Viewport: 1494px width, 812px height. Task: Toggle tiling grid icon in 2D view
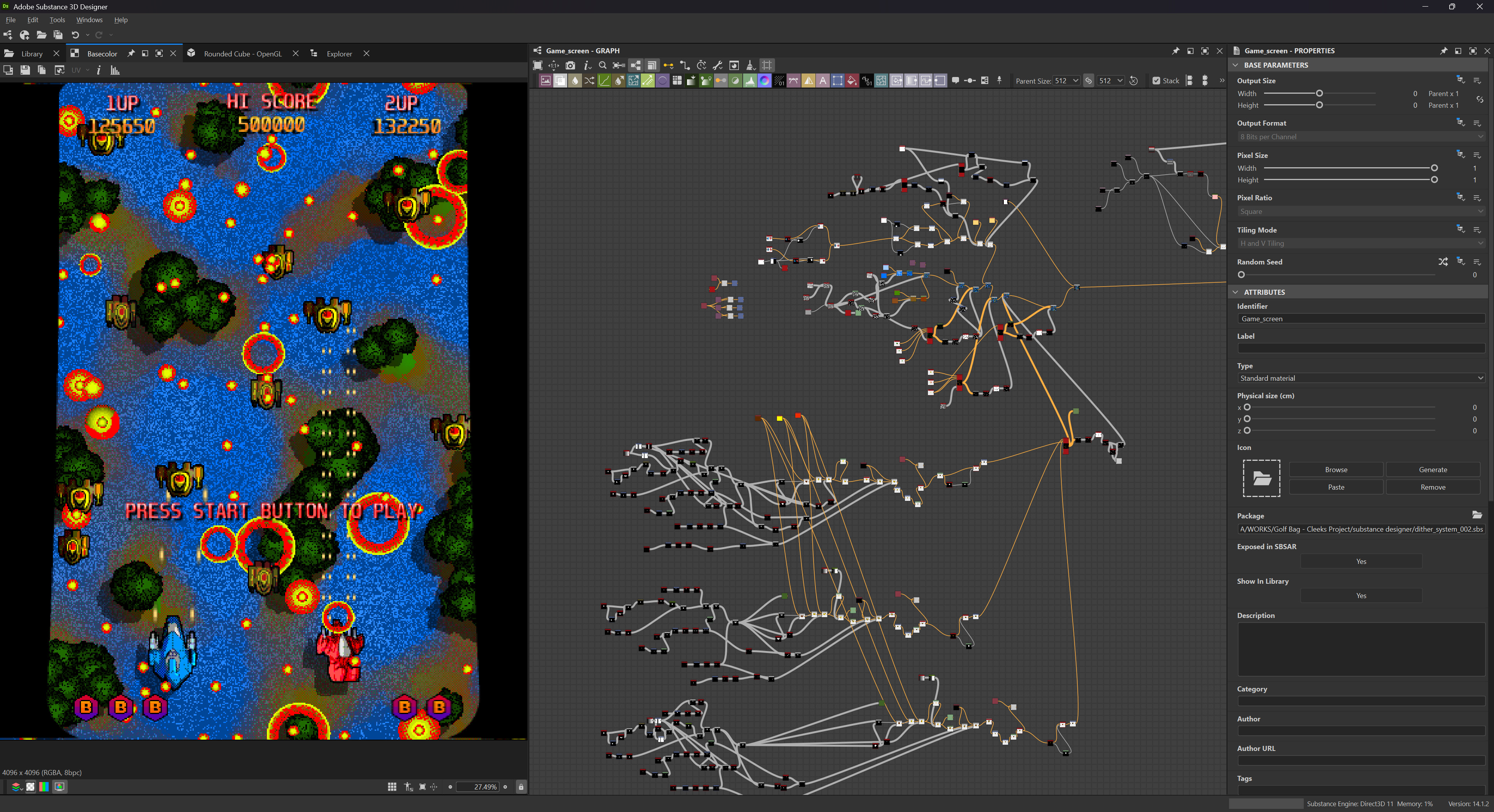point(392,786)
